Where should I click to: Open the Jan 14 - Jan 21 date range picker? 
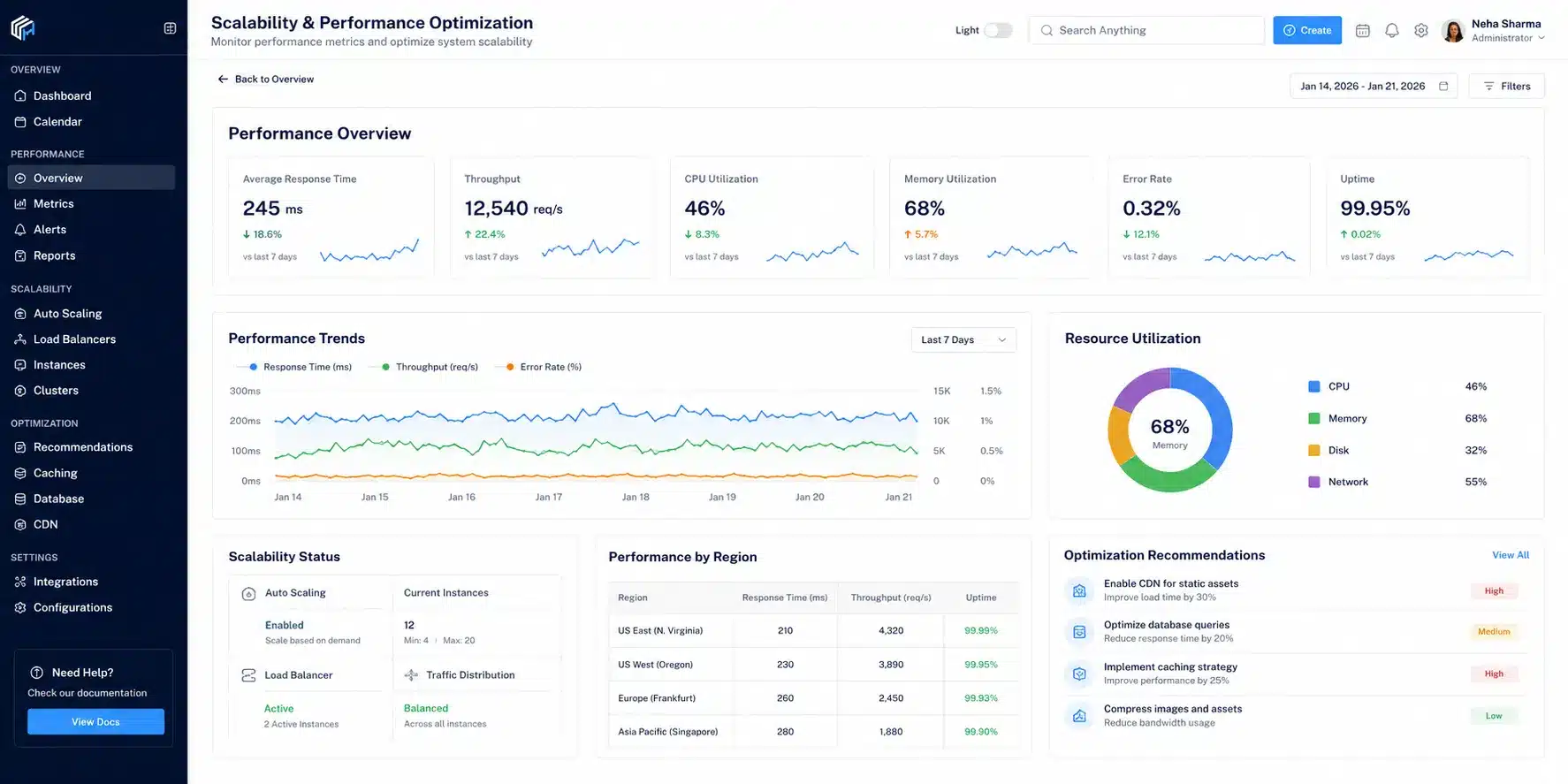click(1373, 86)
